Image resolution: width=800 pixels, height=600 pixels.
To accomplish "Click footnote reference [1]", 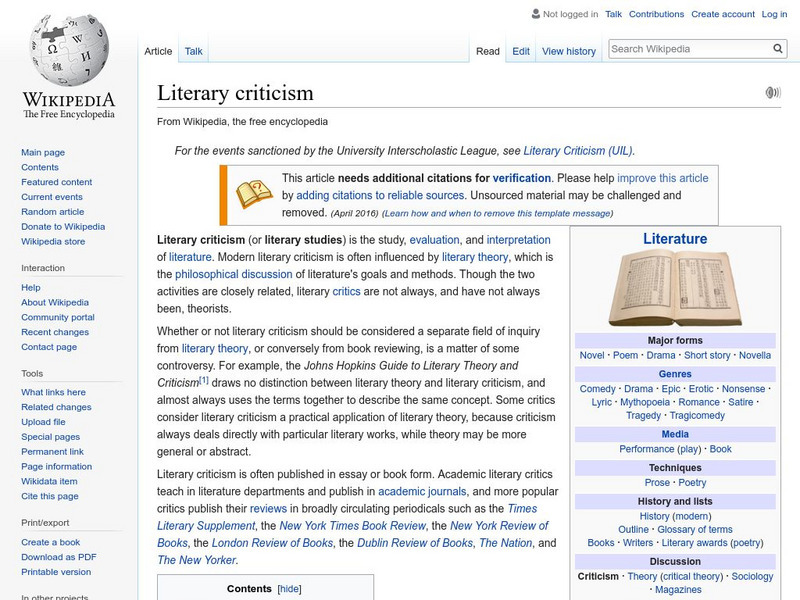I will click(204, 380).
